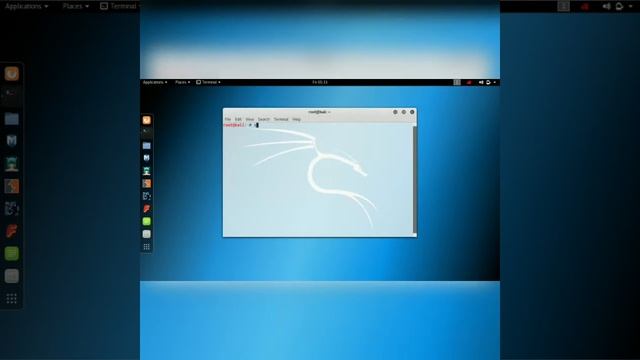
Task: Launch Terminal icon in the inner desktop's dock
Action: [x=147, y=132]
